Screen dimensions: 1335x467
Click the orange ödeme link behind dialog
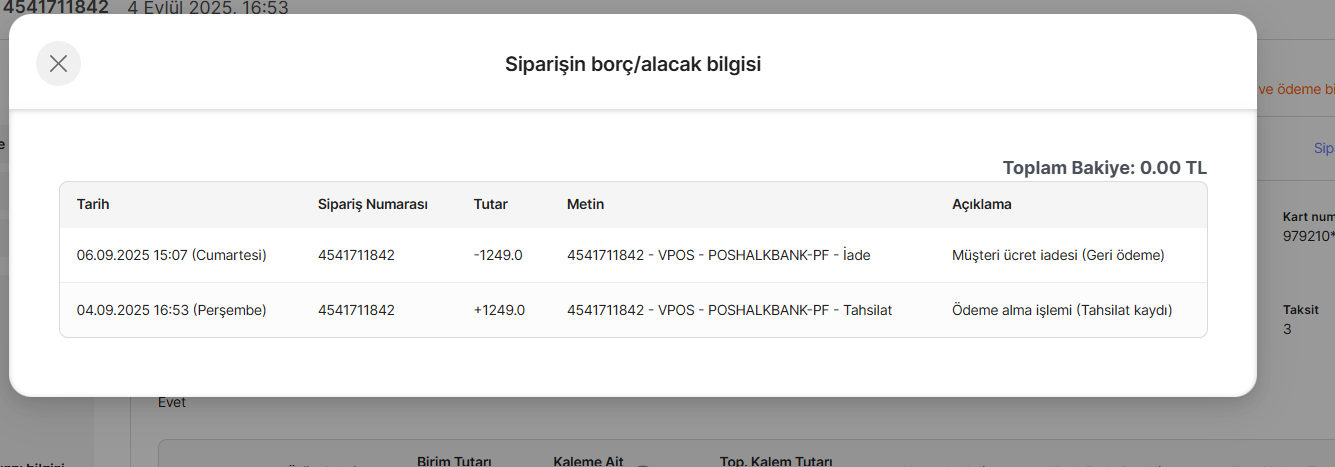(x=1295, y=89)
